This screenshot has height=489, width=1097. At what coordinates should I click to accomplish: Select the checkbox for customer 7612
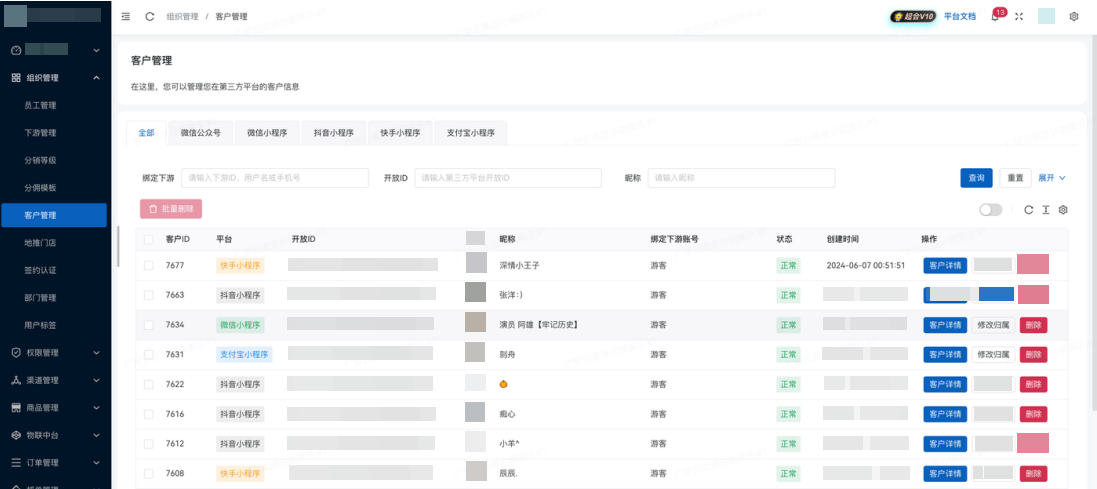148,444
